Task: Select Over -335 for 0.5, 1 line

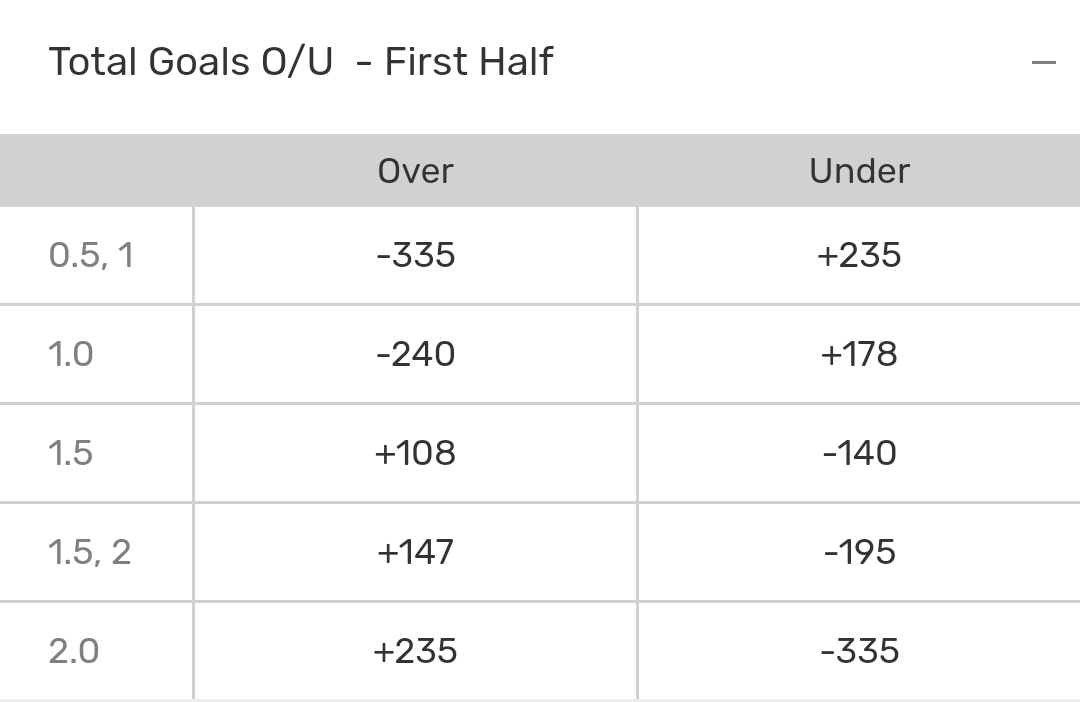Action: pos(415,255)
